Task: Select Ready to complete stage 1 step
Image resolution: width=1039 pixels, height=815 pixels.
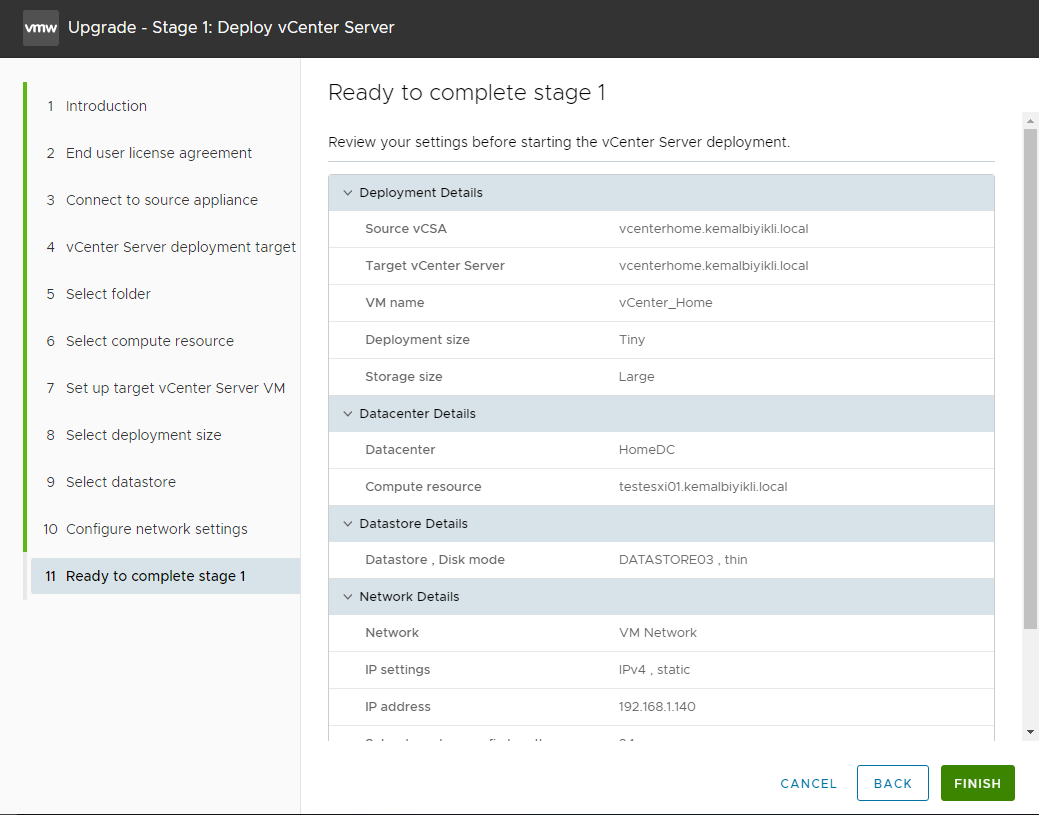Action: coord(166,576)
